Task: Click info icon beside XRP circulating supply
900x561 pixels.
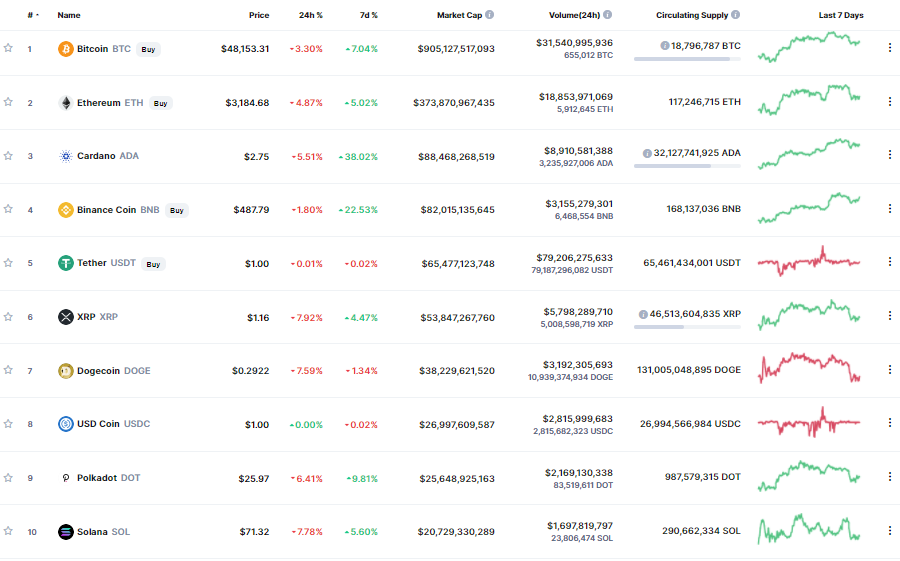Action: [x=643, y=314]
